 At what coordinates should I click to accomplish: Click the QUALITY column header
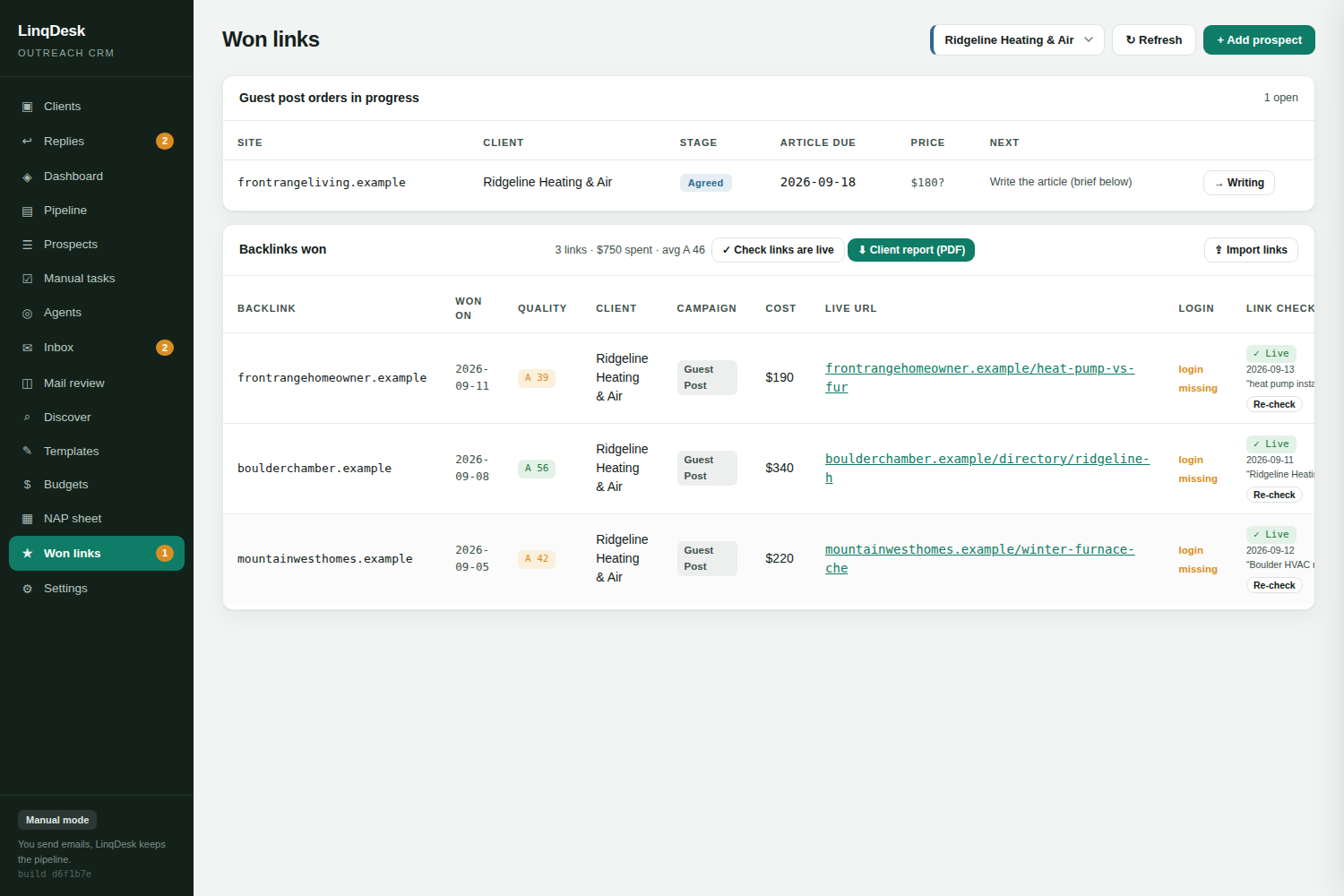point(542,308)
